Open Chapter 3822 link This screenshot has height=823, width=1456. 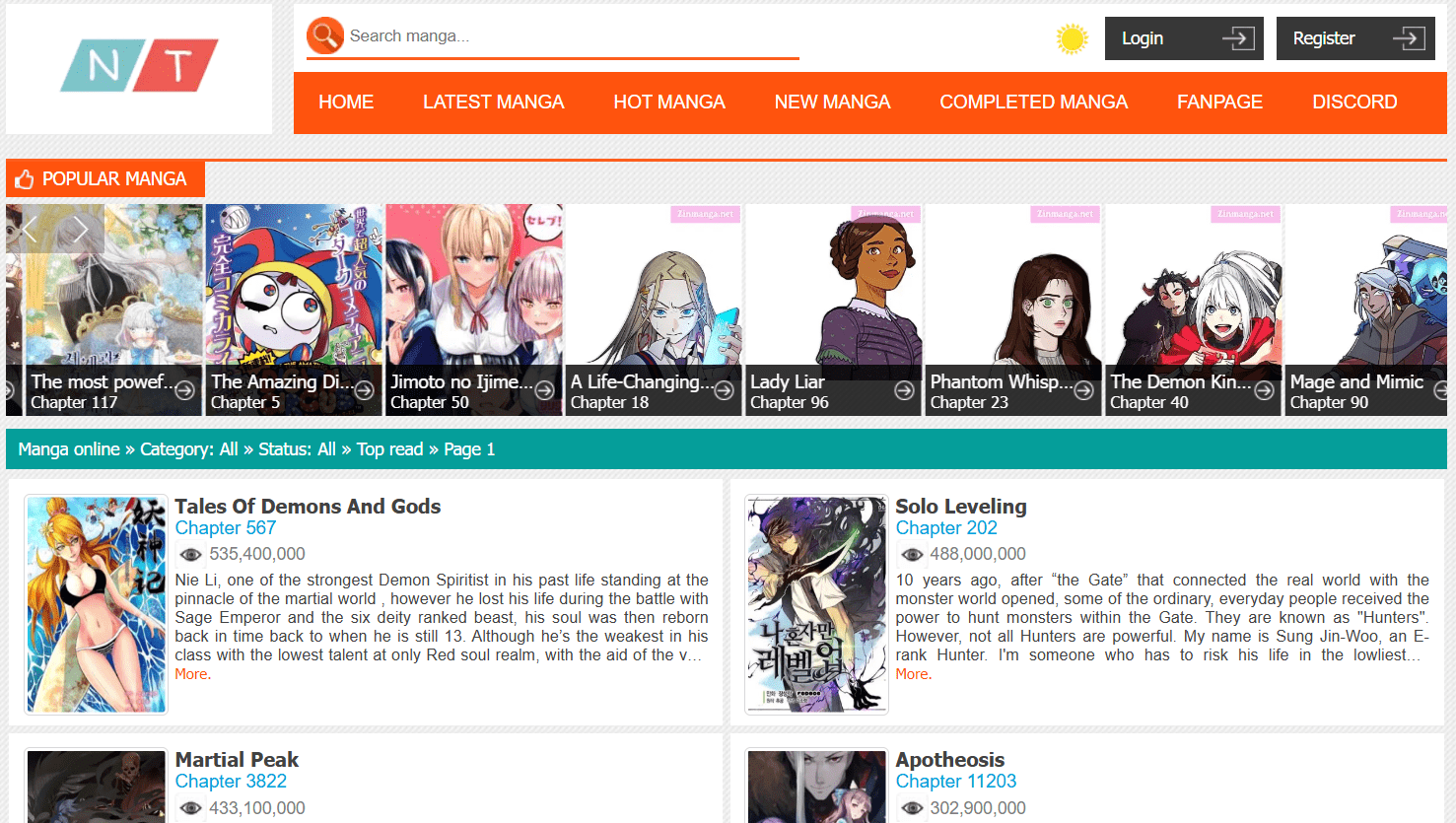pyautogui.click(x=231, y=782)
